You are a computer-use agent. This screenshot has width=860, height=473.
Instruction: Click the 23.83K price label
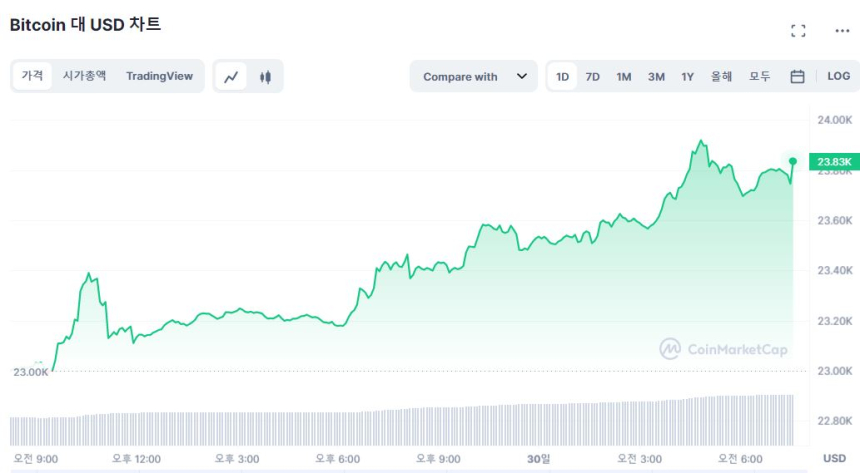(833, 162)
